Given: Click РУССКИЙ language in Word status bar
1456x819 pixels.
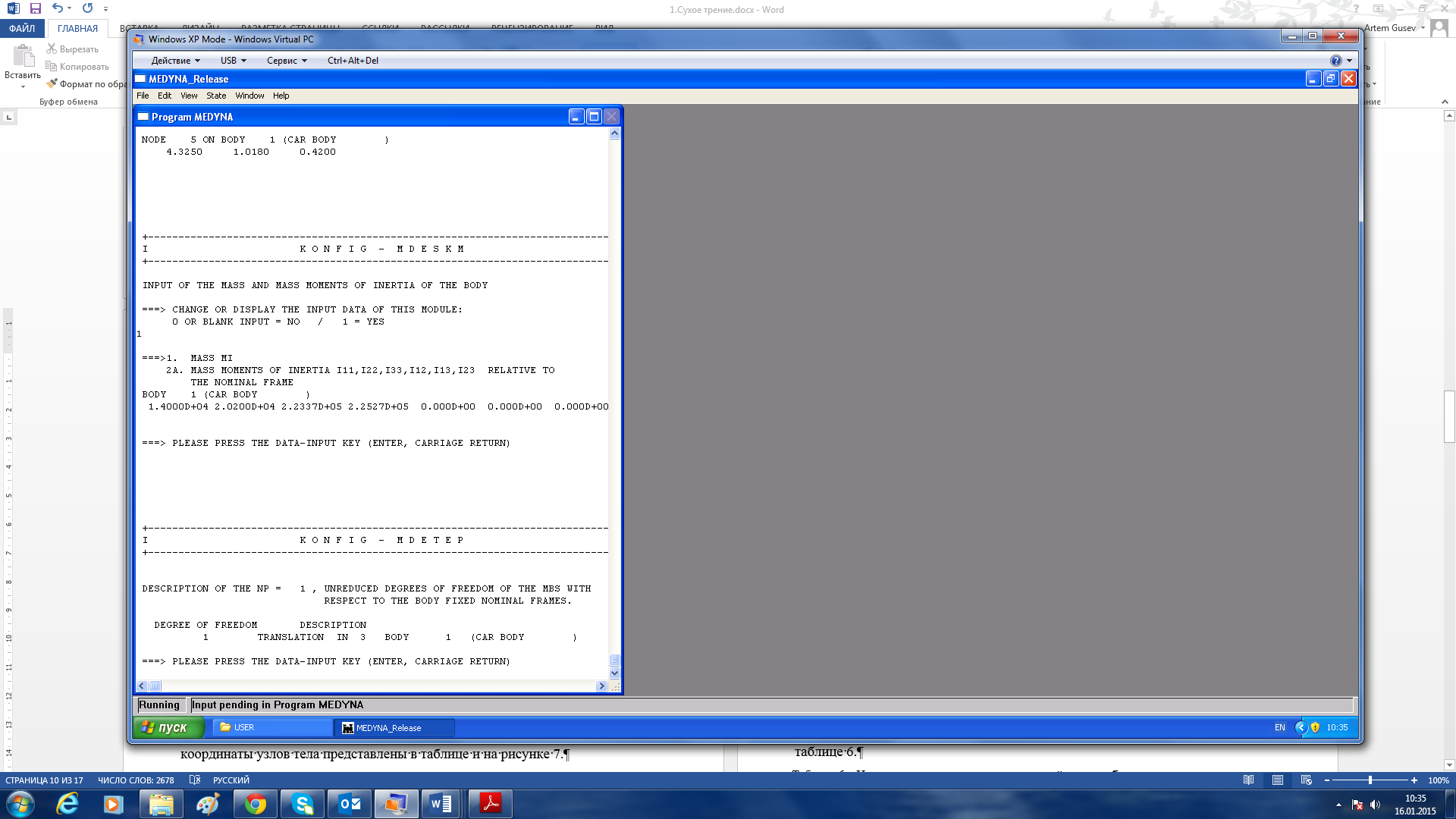Looking at the screenshot, I should (231, 780).
